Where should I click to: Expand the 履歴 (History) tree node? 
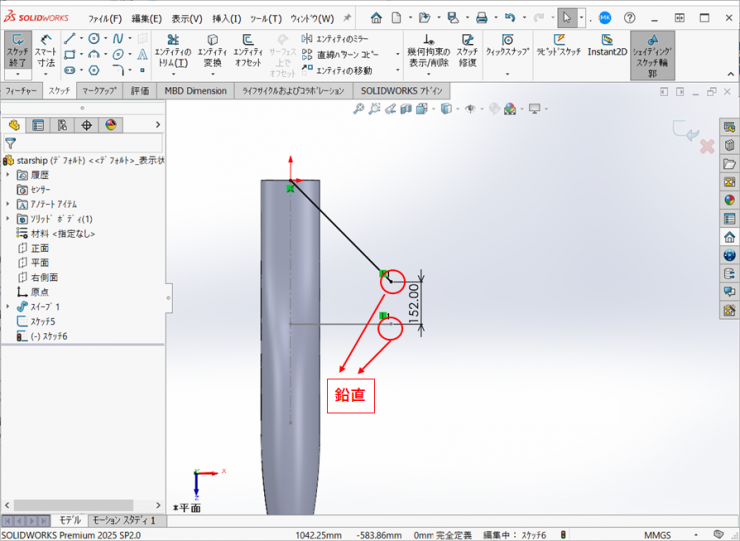click(x=9, y=175)
